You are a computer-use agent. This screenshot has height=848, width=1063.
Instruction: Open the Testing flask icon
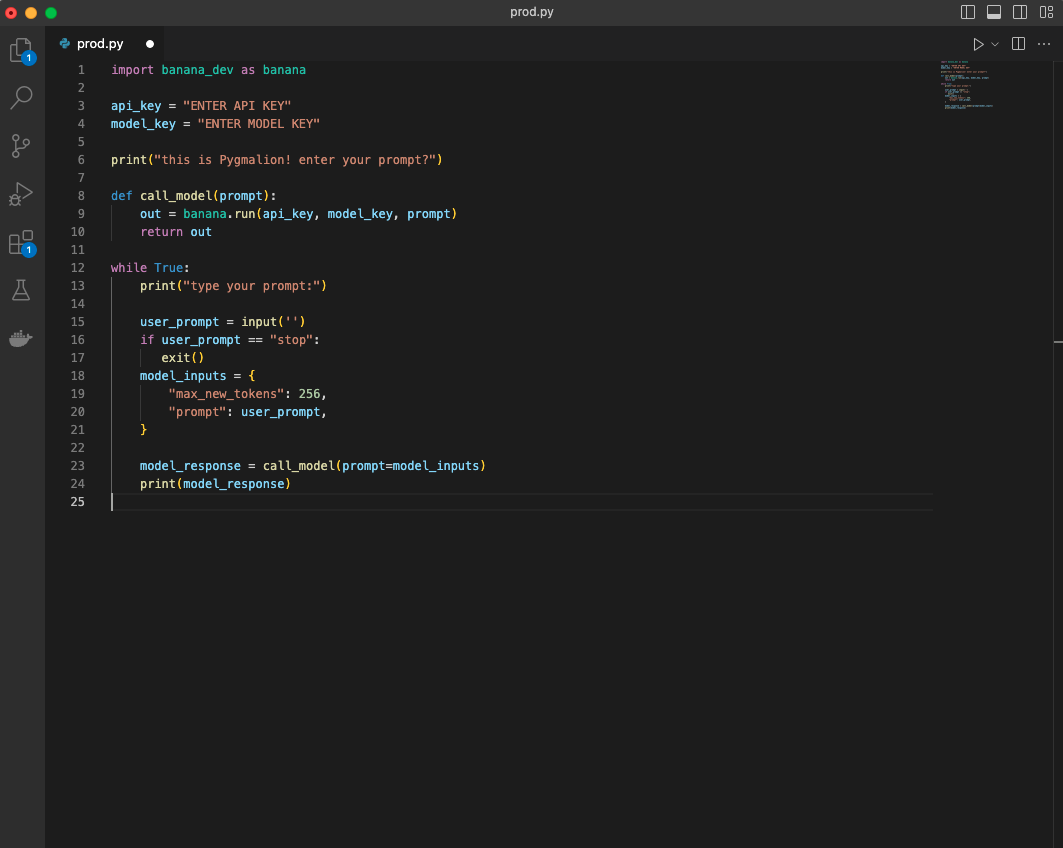(21, 290)
